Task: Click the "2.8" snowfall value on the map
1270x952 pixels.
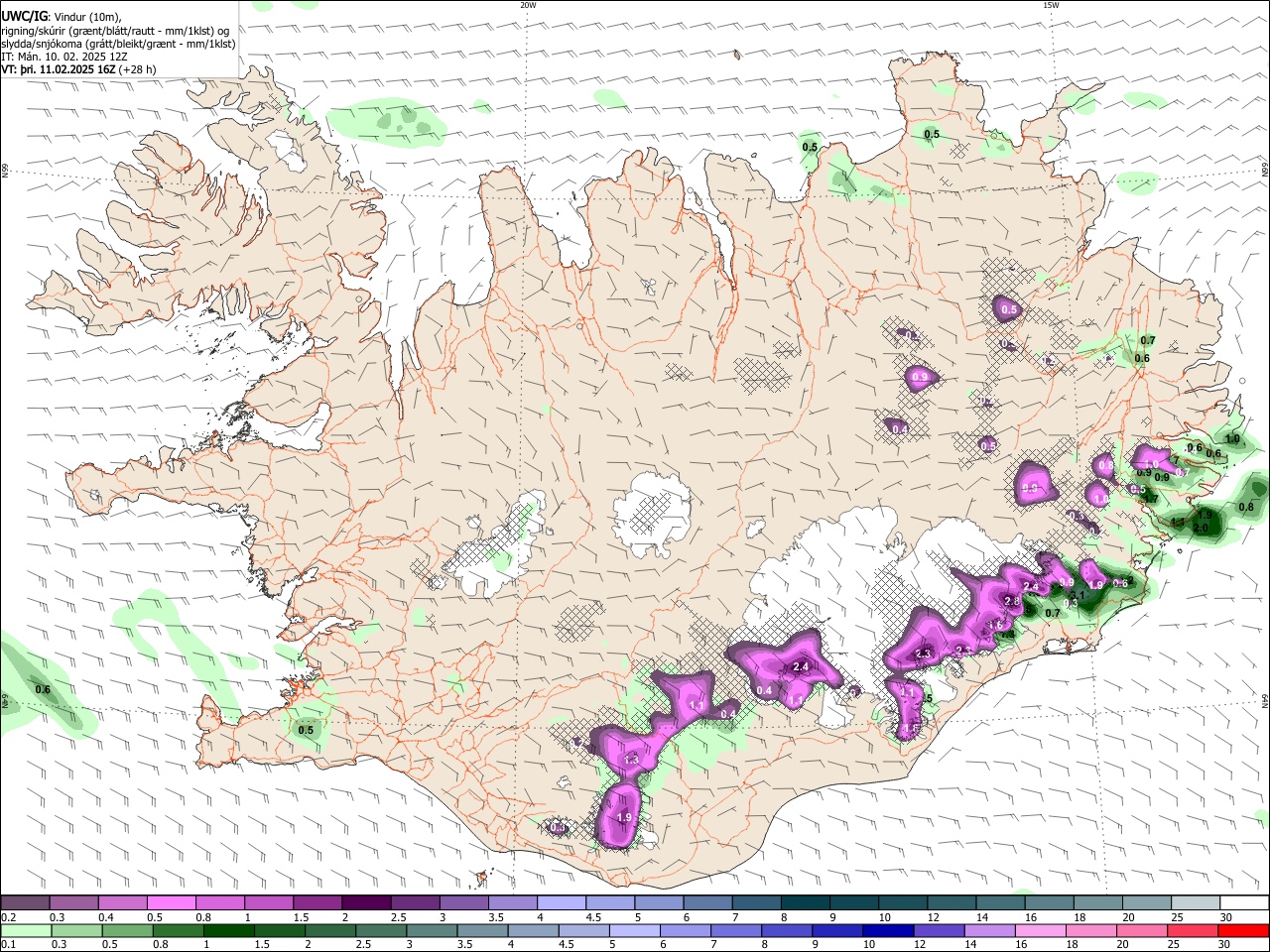Action: click(1012, 601)
